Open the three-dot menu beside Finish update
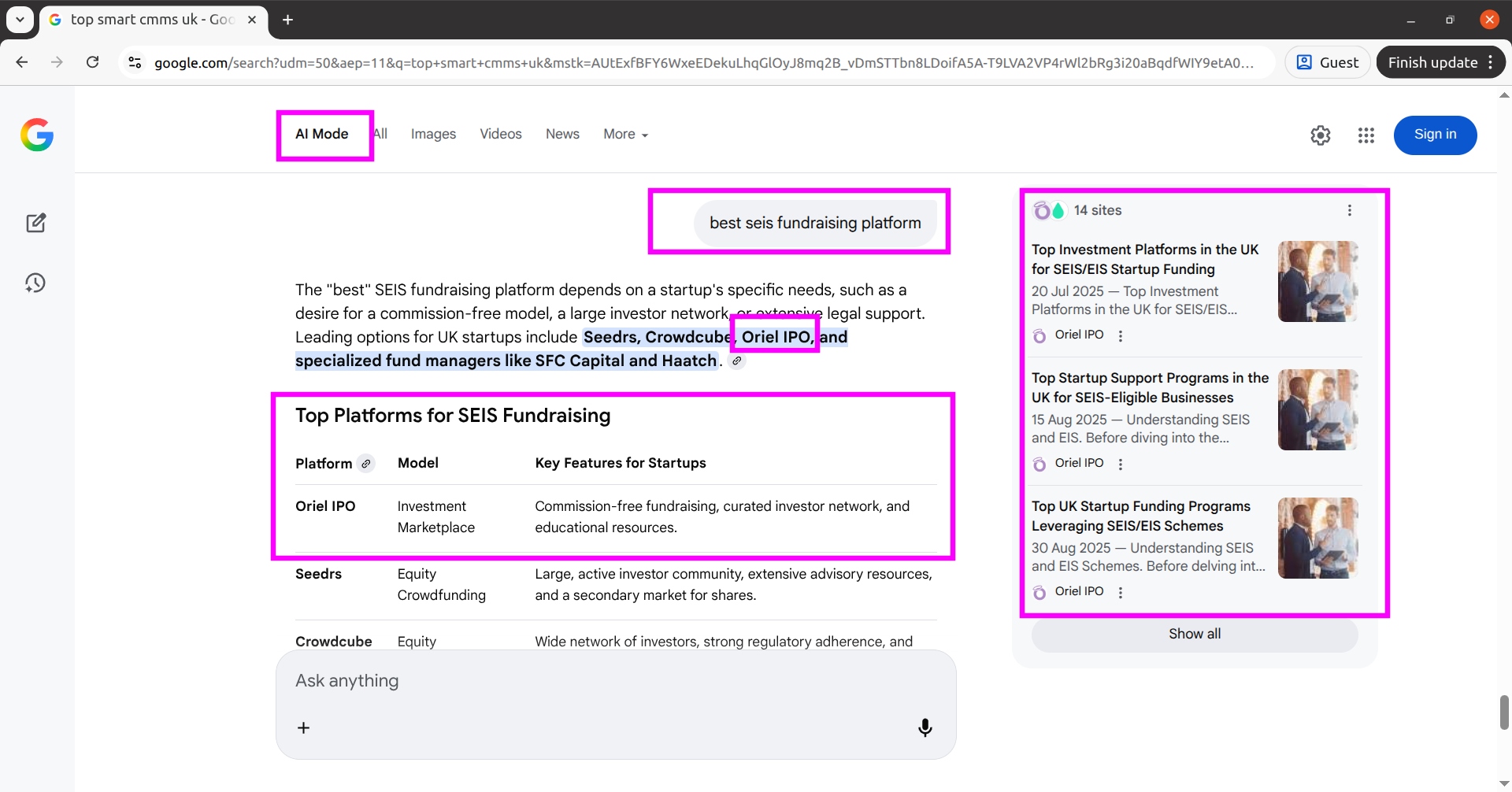Viewport: 1512px width, 792px height. pos(1492,62)
